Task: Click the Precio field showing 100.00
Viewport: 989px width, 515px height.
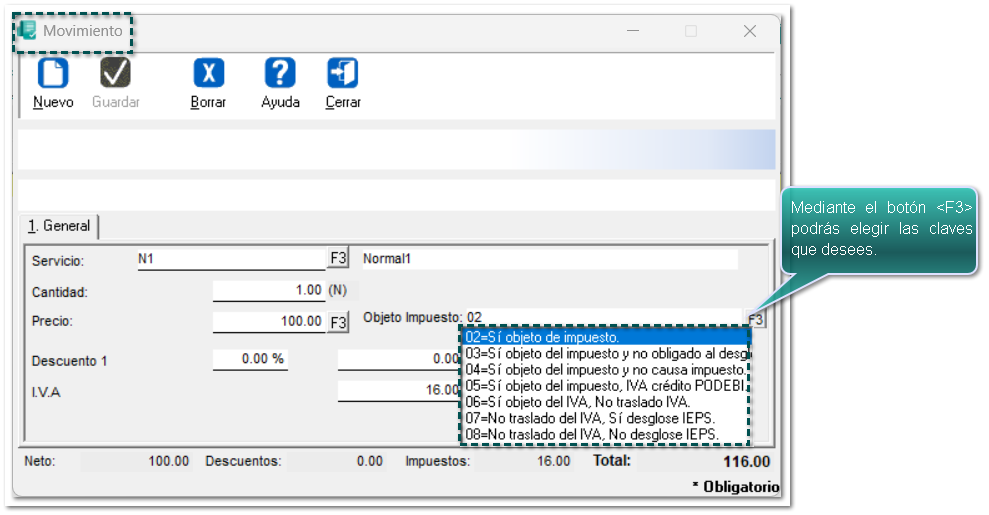Action: (268, 322)
